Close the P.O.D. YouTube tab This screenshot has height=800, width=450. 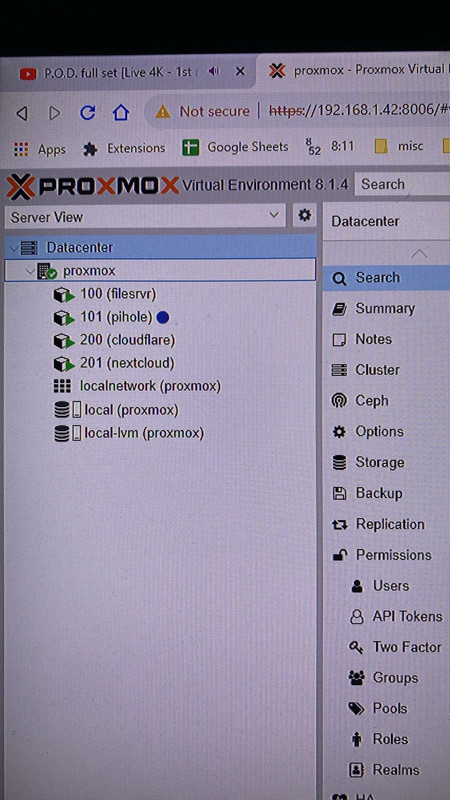point(240,72)
